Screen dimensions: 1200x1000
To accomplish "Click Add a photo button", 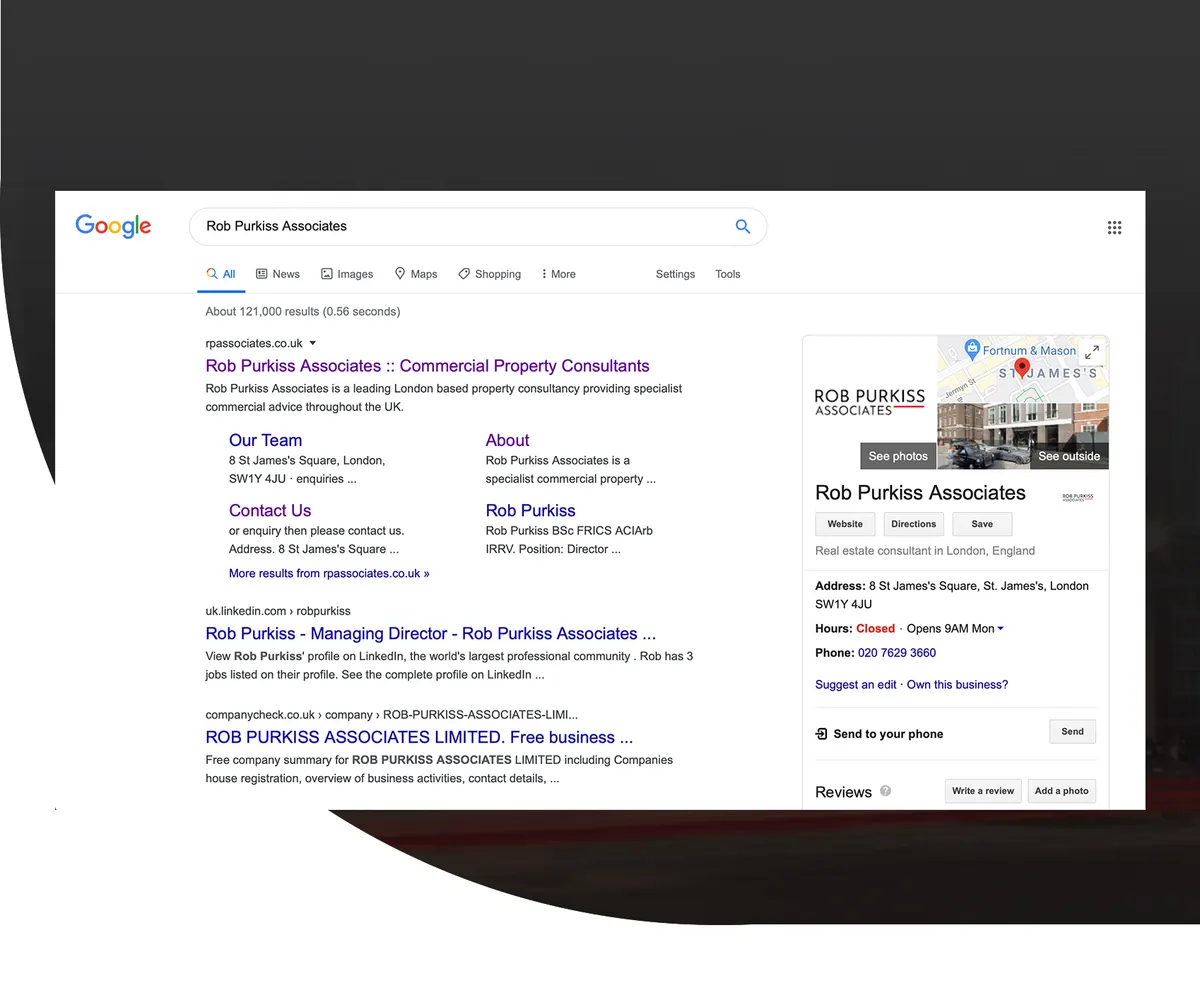I will pos(1062,791).
